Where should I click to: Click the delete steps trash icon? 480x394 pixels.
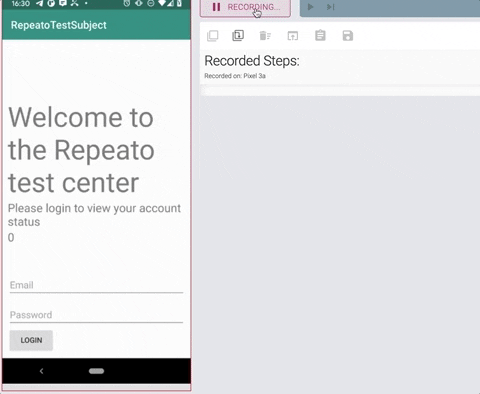click(x=265, y=35)
